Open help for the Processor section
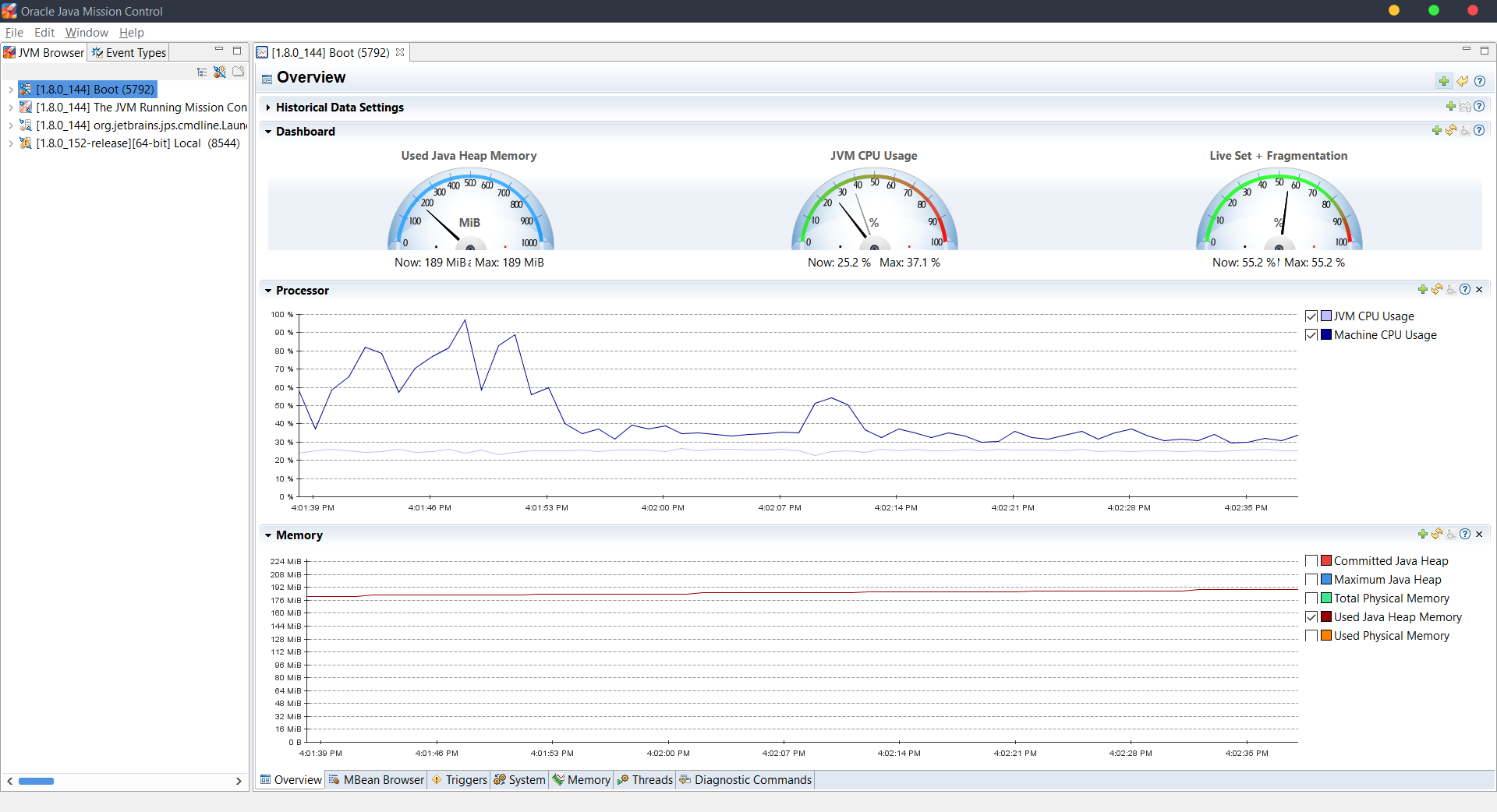1497x812 pixels. point(1465,290)
